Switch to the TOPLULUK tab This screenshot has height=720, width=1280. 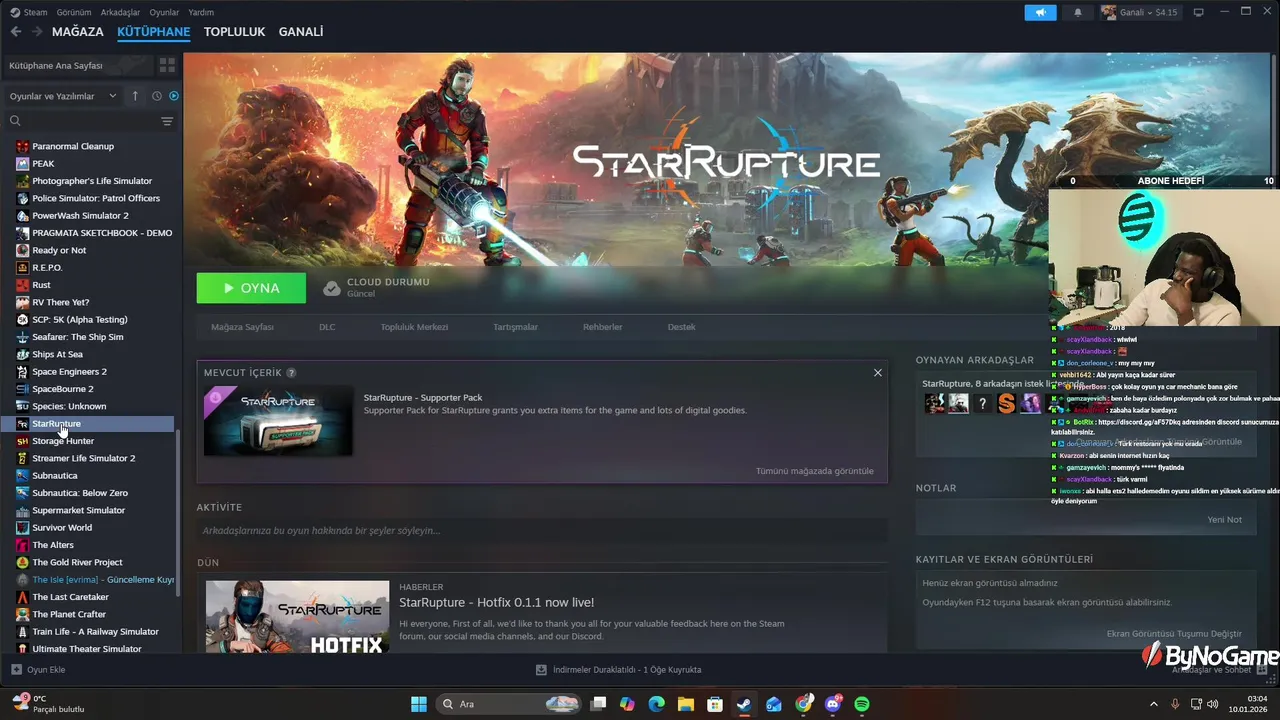234,32
